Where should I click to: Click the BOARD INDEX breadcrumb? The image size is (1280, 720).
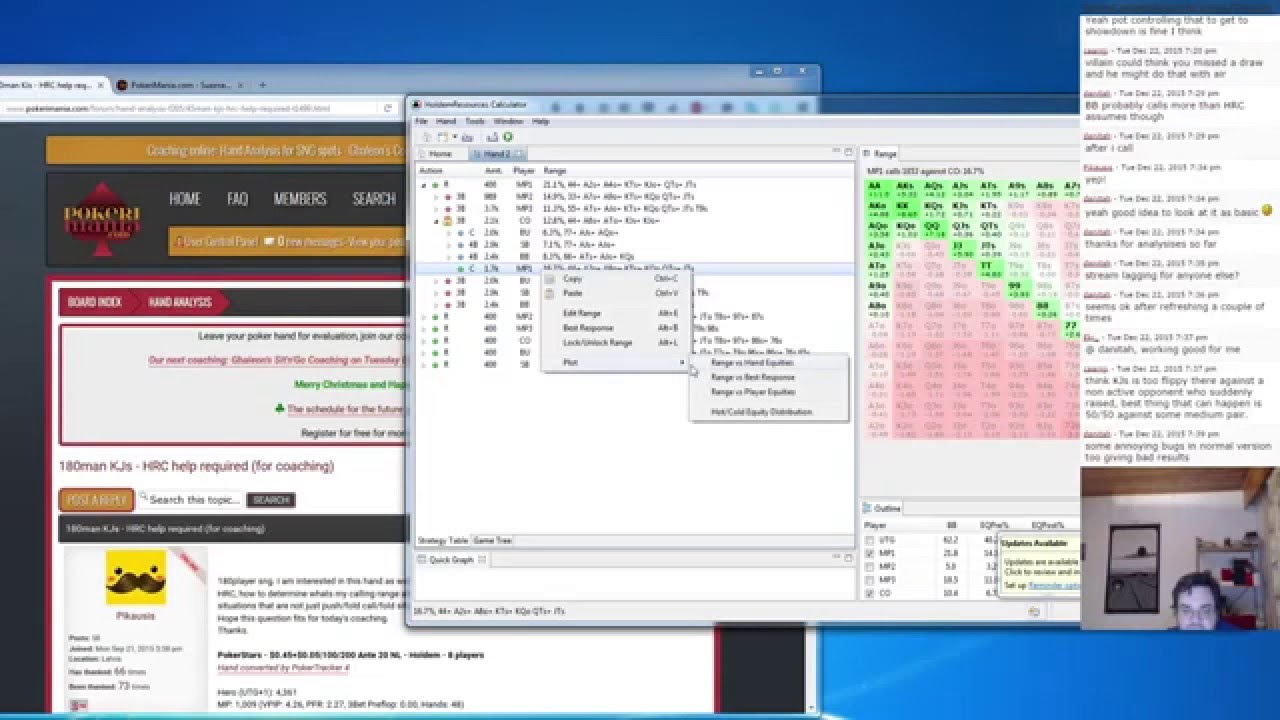tap(94, 301)
